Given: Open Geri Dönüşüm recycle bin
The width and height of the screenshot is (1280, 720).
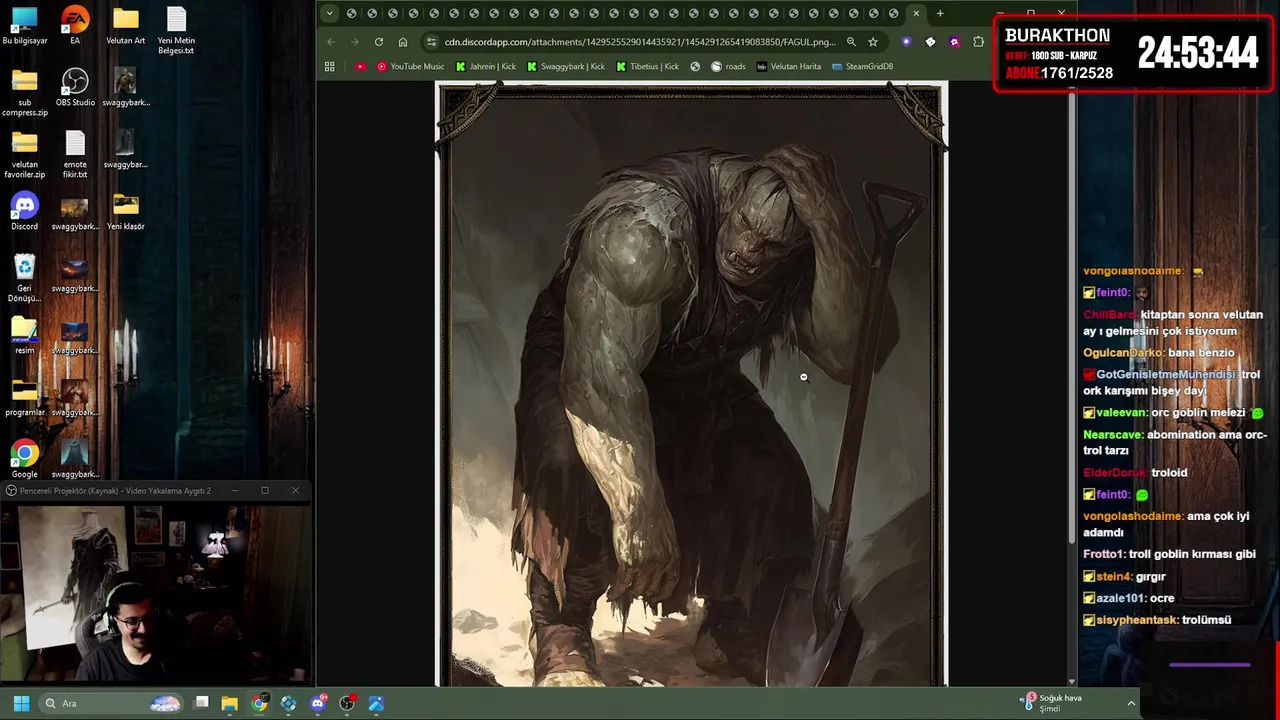Looking at the screenshot, I should pyautogui.click(x=24, y=279).
